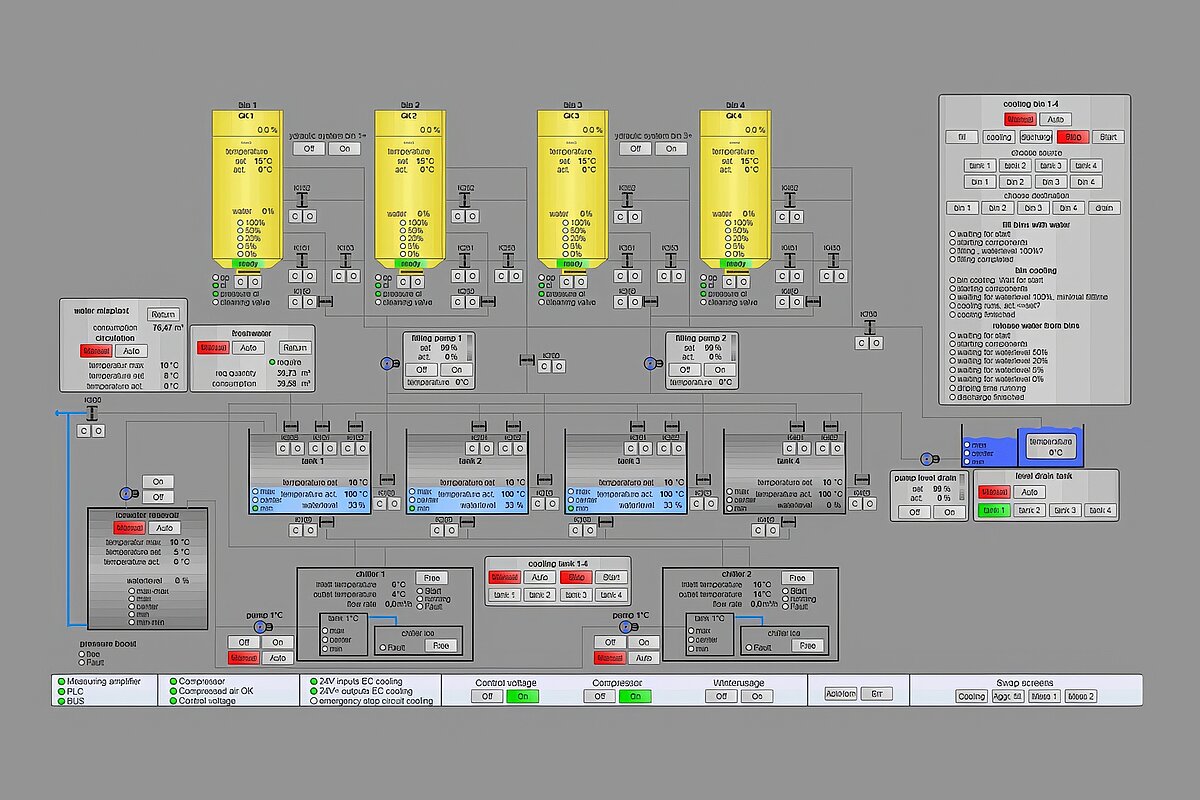Open the Mess 1 screen under Swap screens
Screen dimensions: 1200x800
[1044, 696]
